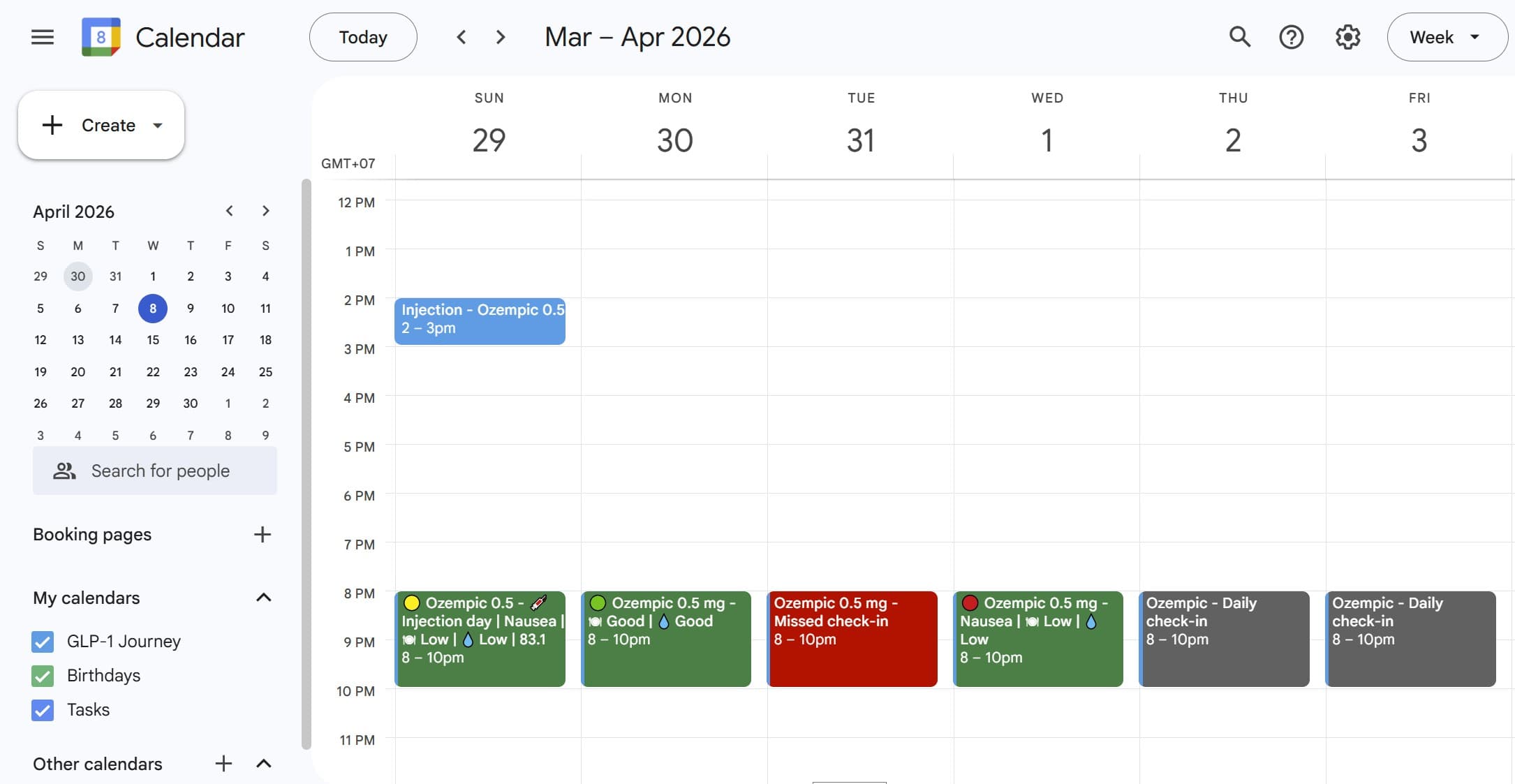Go to next week with the forward arrow

[x=500, y=37]
